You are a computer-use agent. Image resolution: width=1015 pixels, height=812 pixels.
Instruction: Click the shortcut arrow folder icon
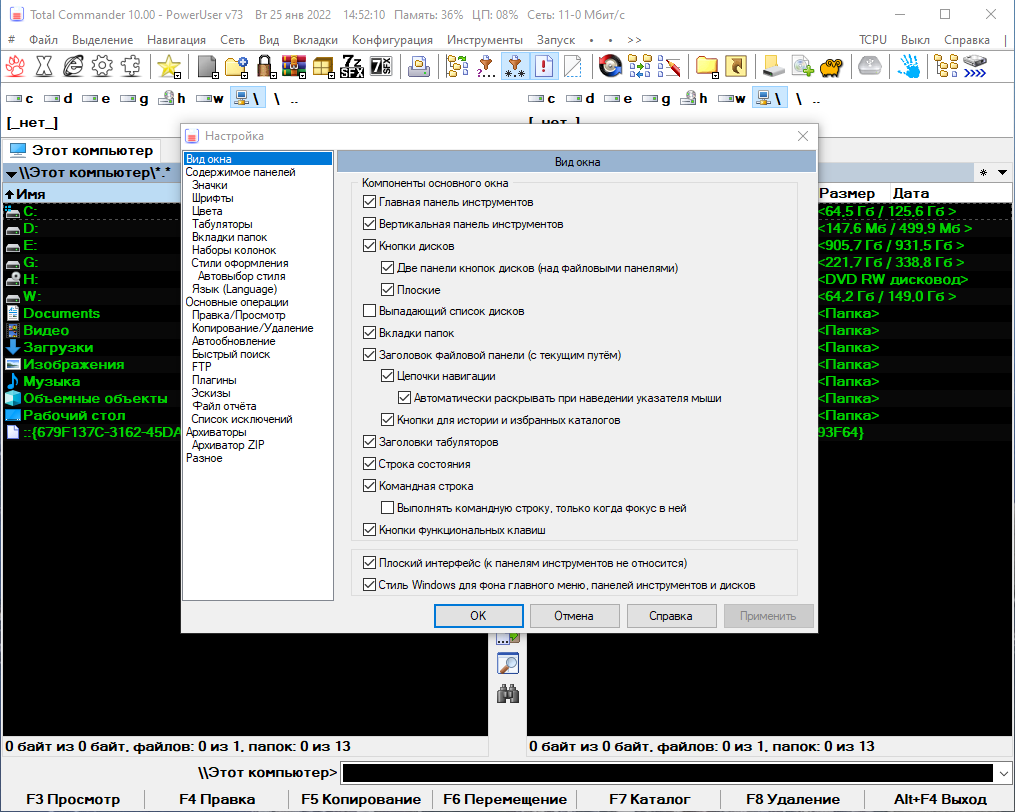[x=736, y=66]
